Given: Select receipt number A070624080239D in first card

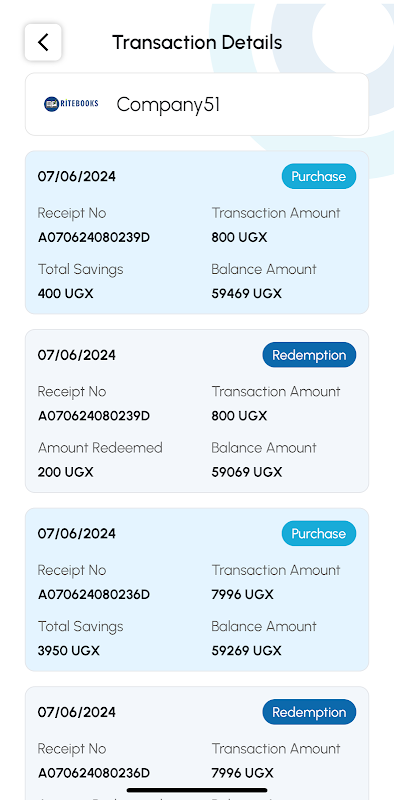Looking at the screenshot, I should (x=94, y=238).
